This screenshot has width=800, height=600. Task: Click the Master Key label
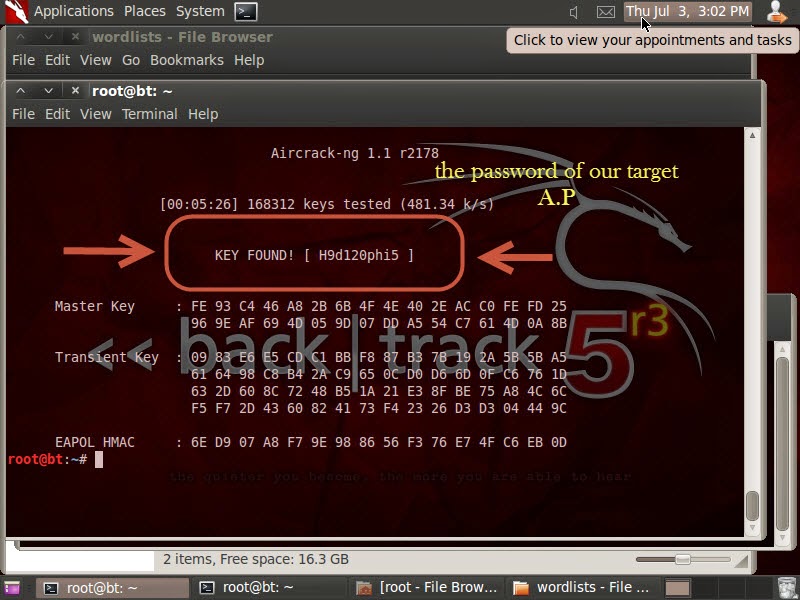(x=94, y=306)
